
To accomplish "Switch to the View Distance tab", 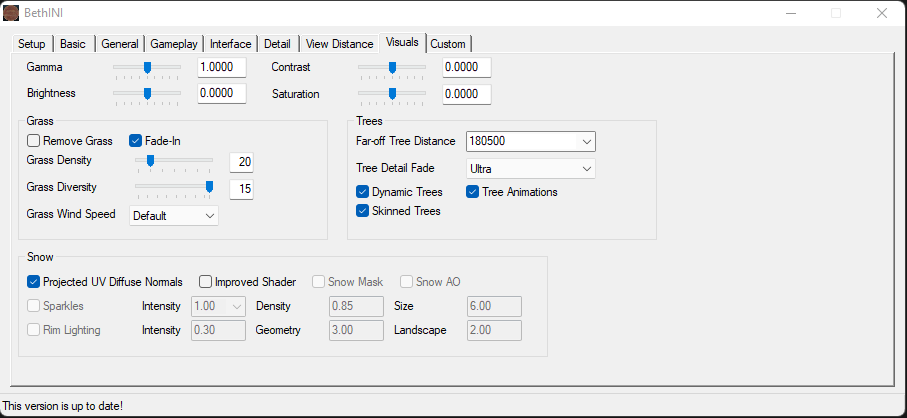I will (x=338, y=44).
